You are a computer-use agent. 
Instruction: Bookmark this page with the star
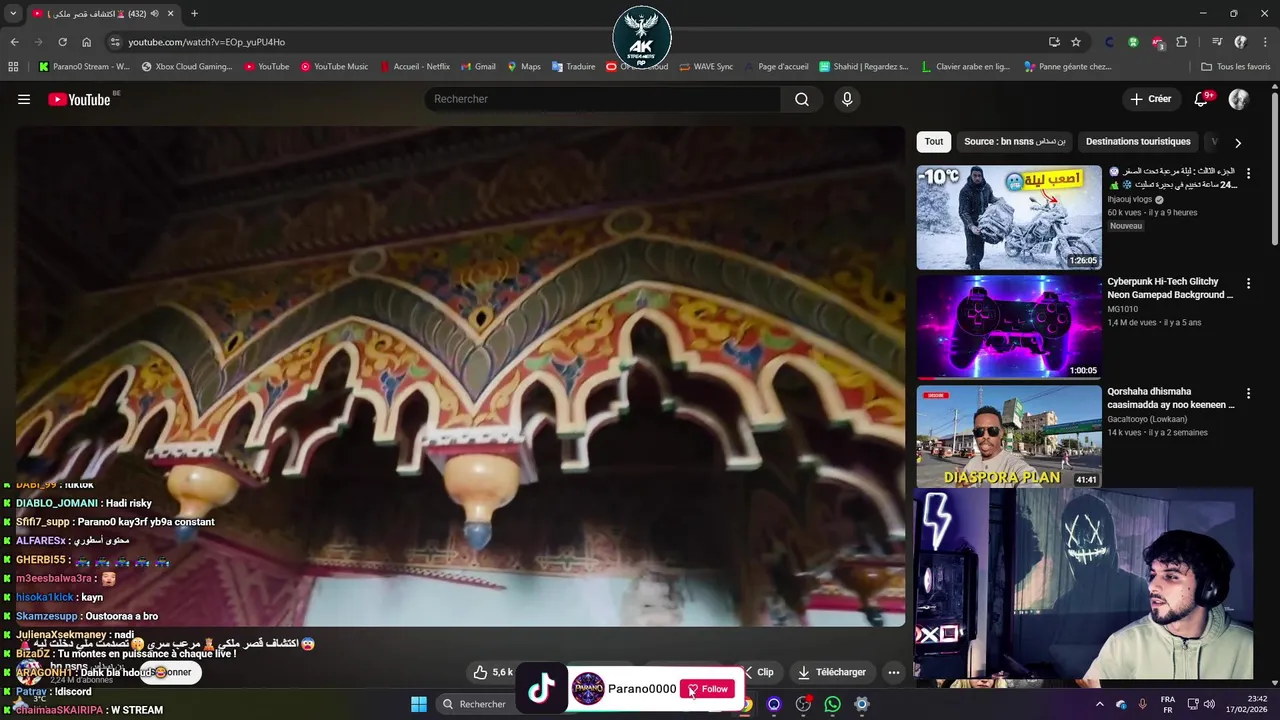[1076, 42]
